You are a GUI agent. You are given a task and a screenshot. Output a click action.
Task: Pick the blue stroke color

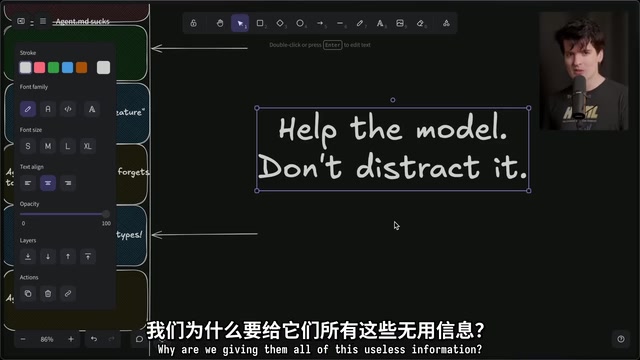coord(67,67)
